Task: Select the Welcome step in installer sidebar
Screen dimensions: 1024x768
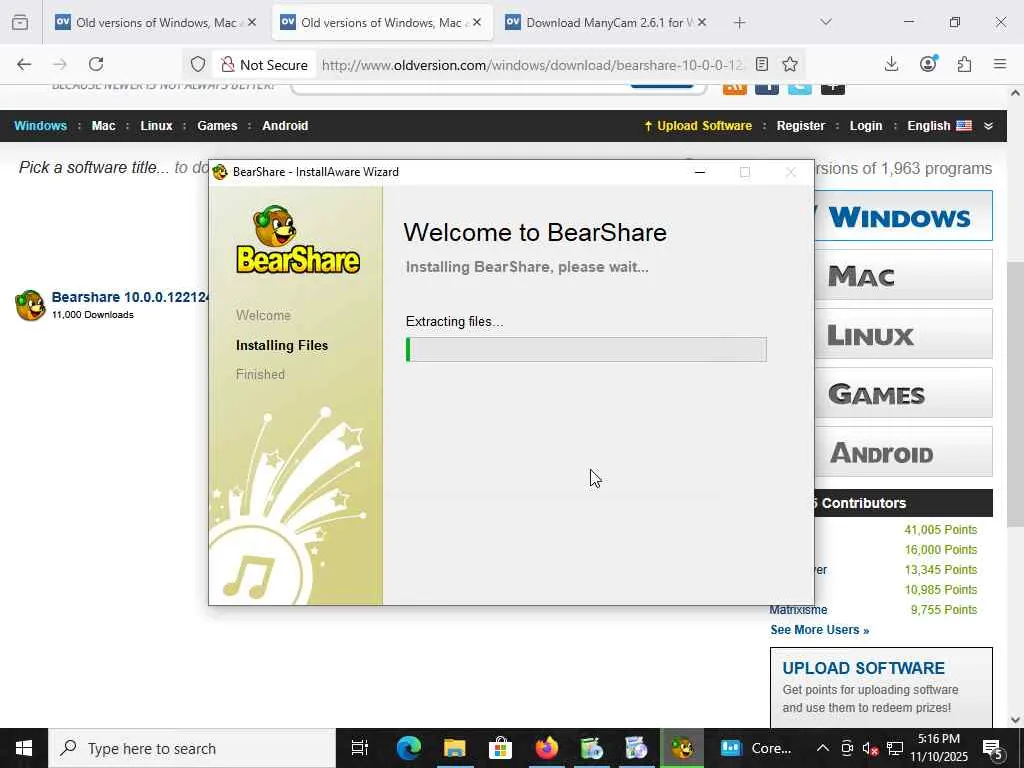Action: [263, 315]
